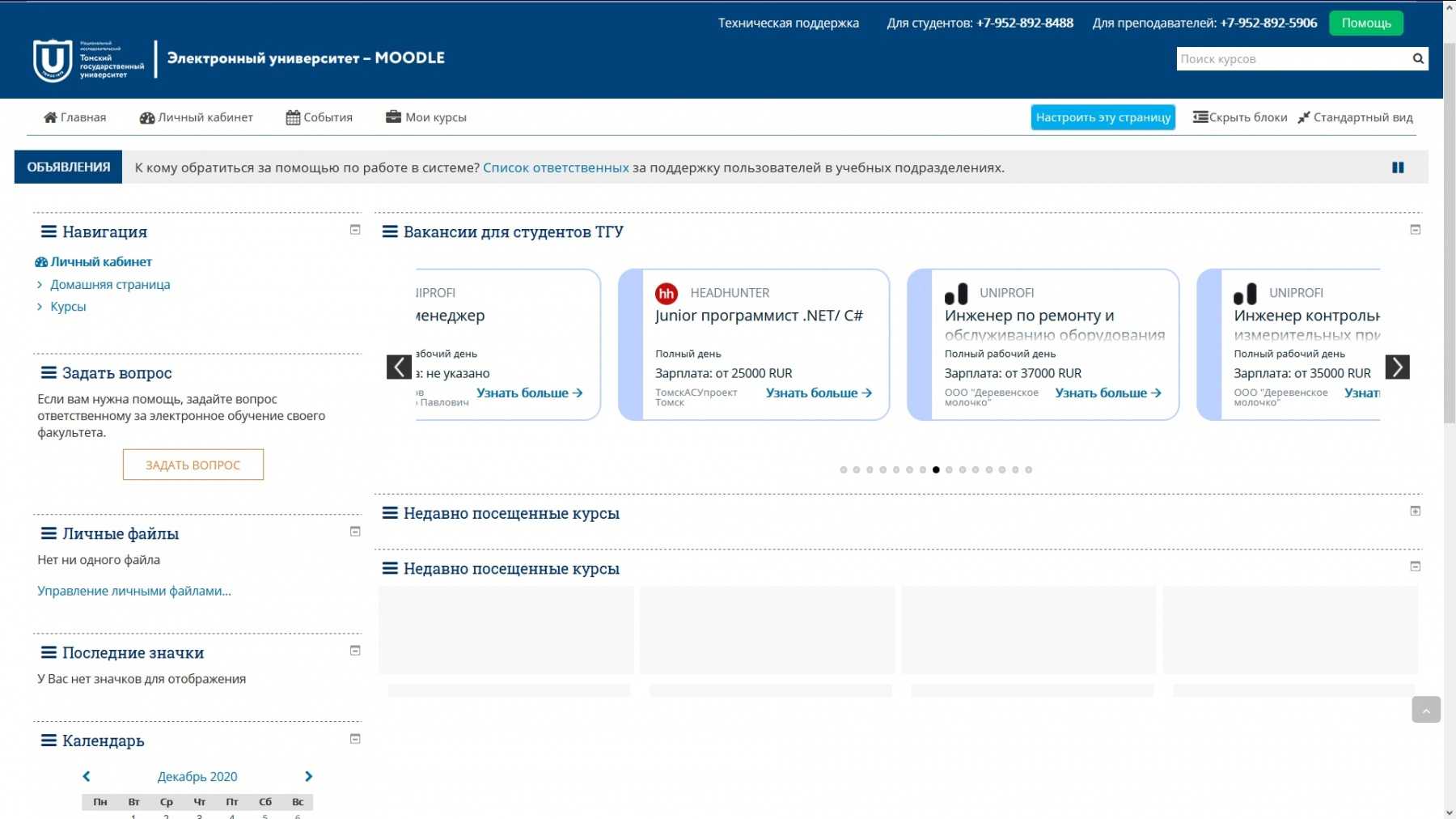The image size is (1456, 819).
Task: Collapse the Вакансии для студентов block
Action: [x=1416, y=230]
